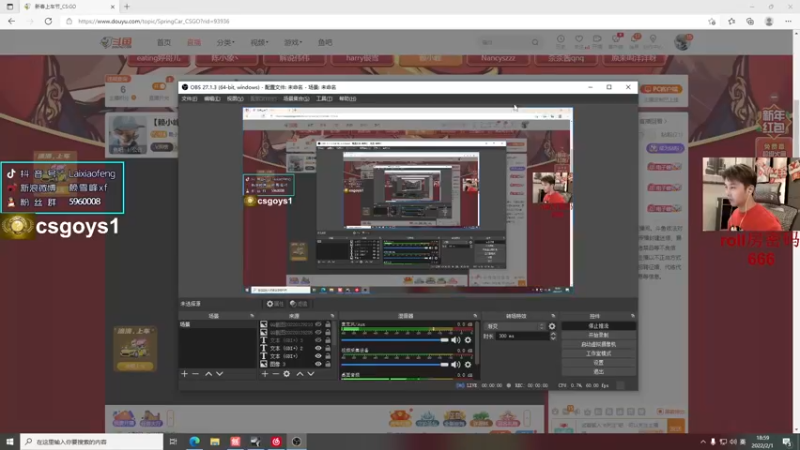Screen dimensions: 800x450
Task: Open the OBS 视图 menu
Action: [235, 99]
